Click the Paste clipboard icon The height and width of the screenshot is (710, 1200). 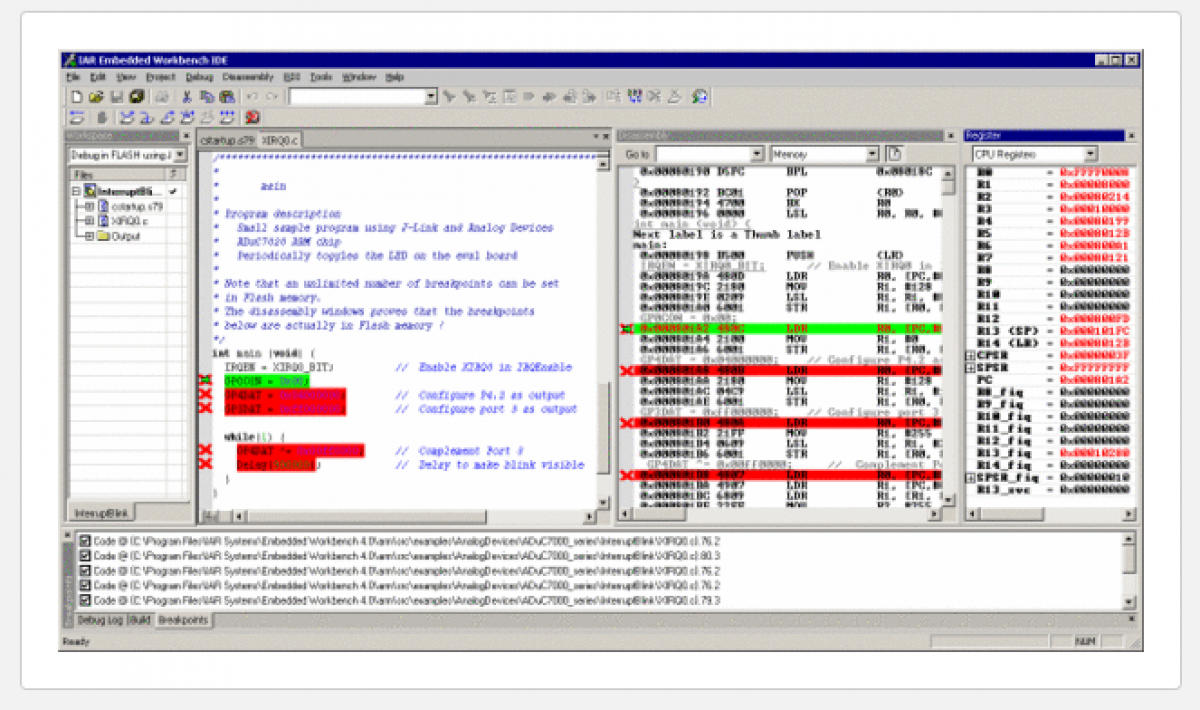227,97
